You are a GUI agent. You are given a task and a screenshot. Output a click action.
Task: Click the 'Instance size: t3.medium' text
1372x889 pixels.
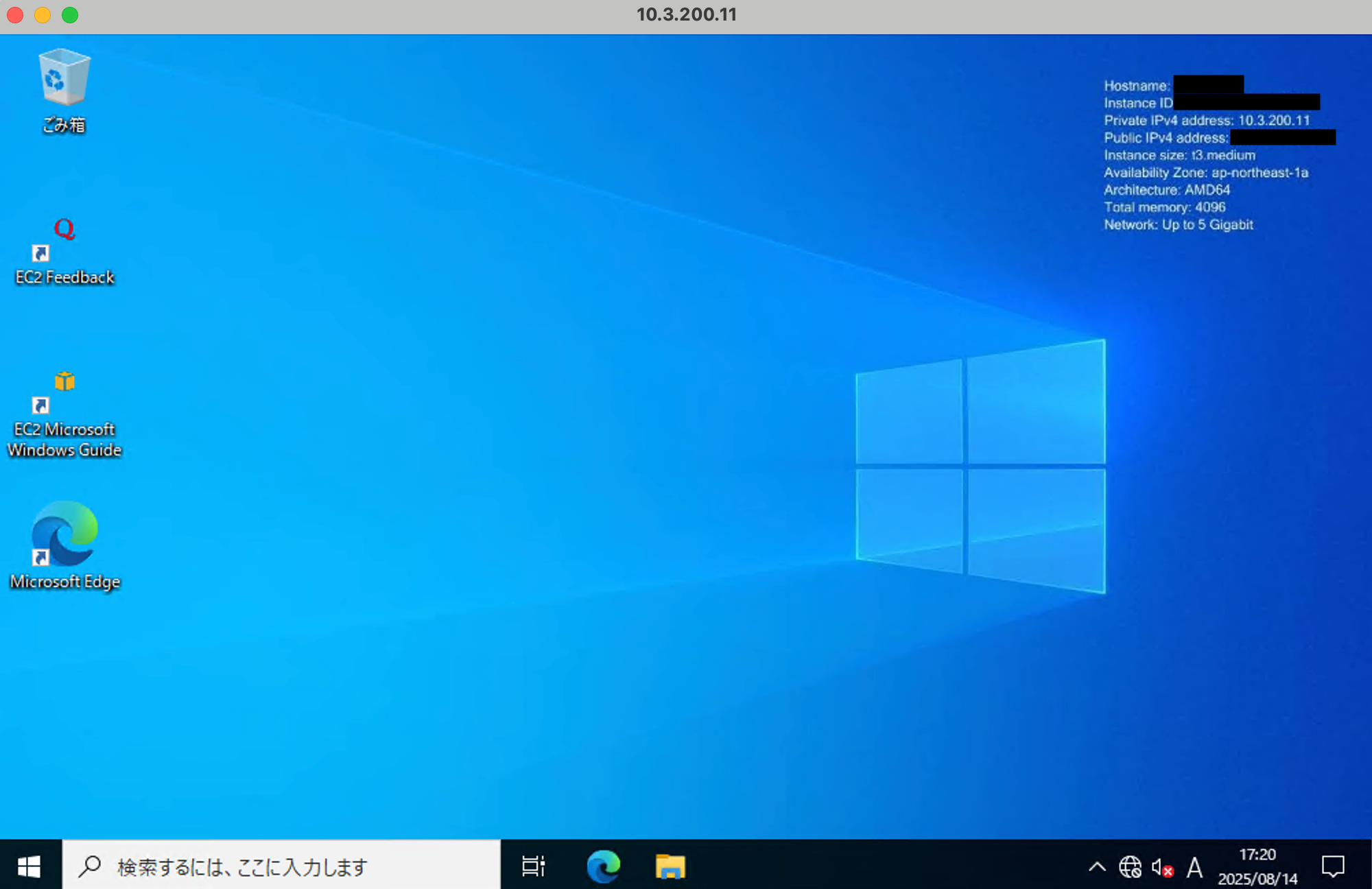point(1179,155)
